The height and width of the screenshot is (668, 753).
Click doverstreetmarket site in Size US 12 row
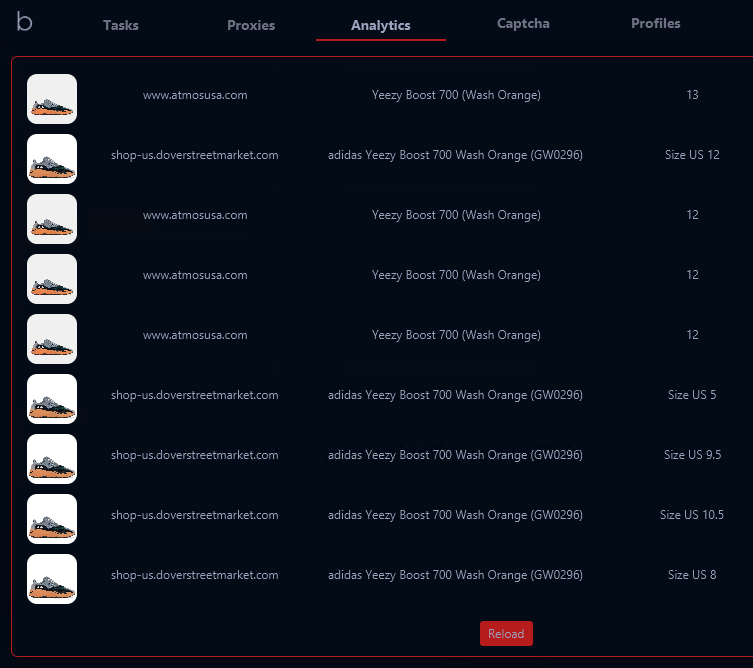point(194,155)
